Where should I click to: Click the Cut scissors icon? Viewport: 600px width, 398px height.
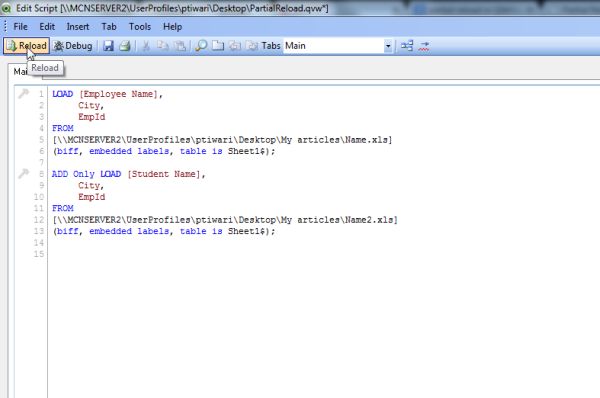click(146, 46)
